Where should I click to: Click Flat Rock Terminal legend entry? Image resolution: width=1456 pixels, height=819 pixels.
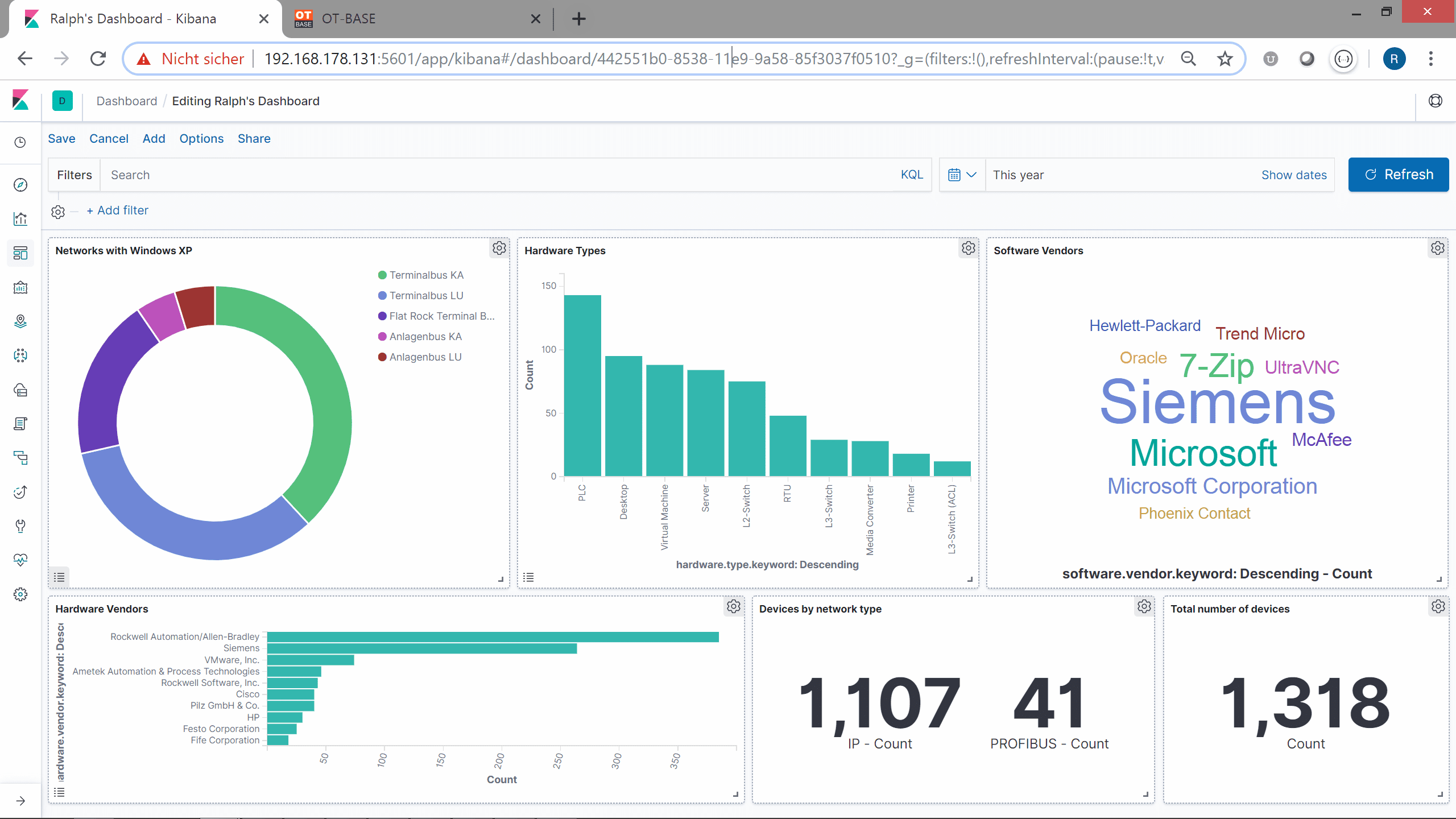click(436, 316)
